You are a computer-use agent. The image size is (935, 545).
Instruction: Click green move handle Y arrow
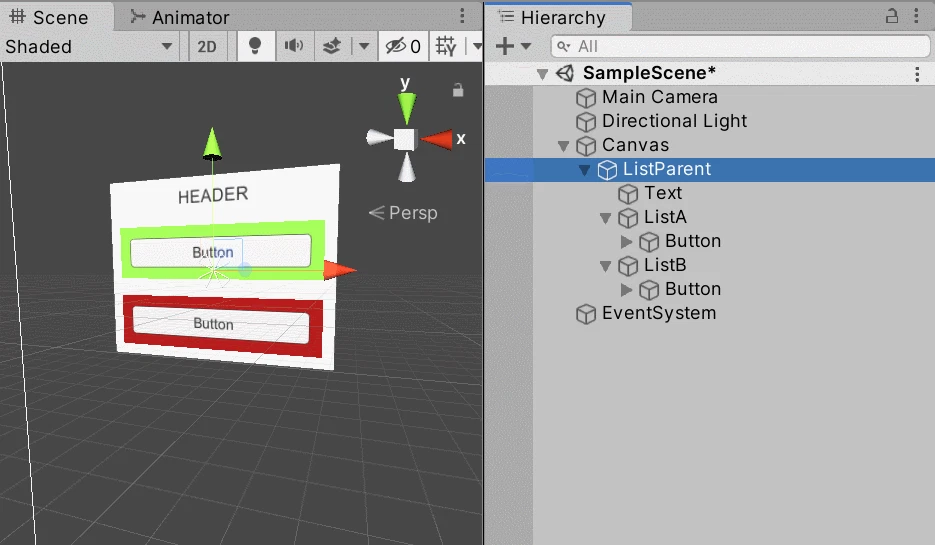(212, 144)
